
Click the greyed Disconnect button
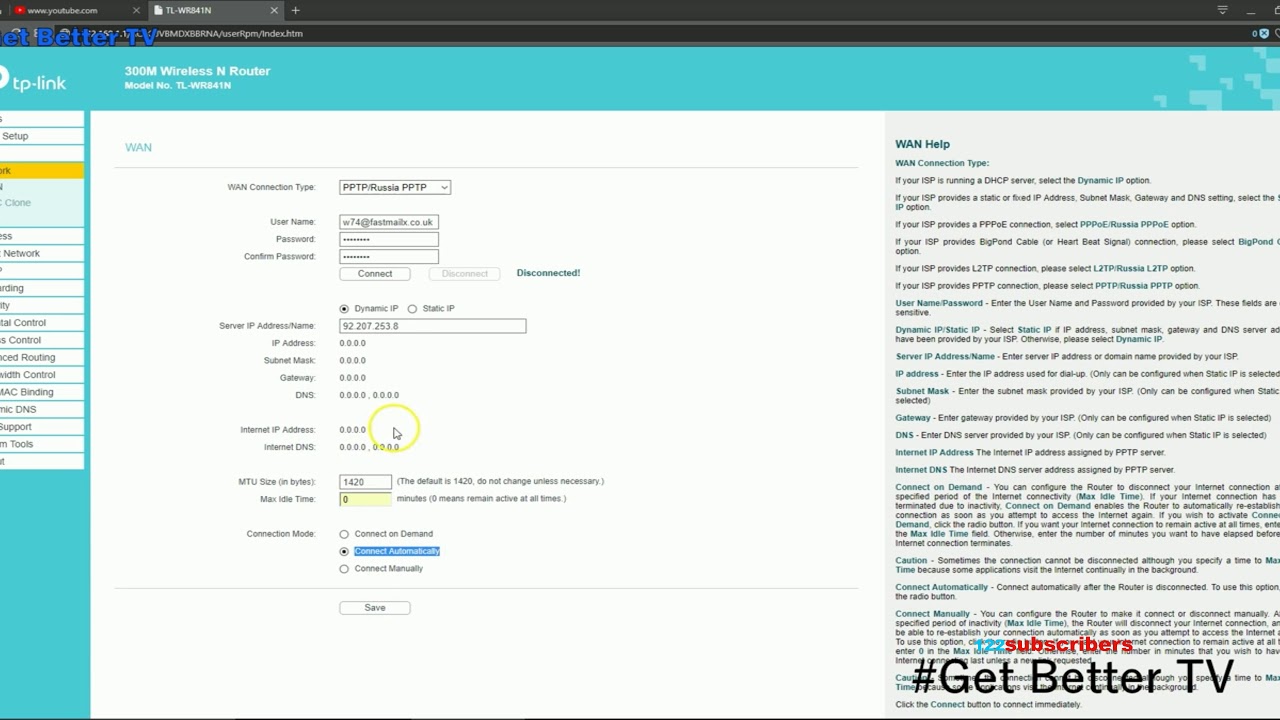pyautogui.click(x=465, y=273)
